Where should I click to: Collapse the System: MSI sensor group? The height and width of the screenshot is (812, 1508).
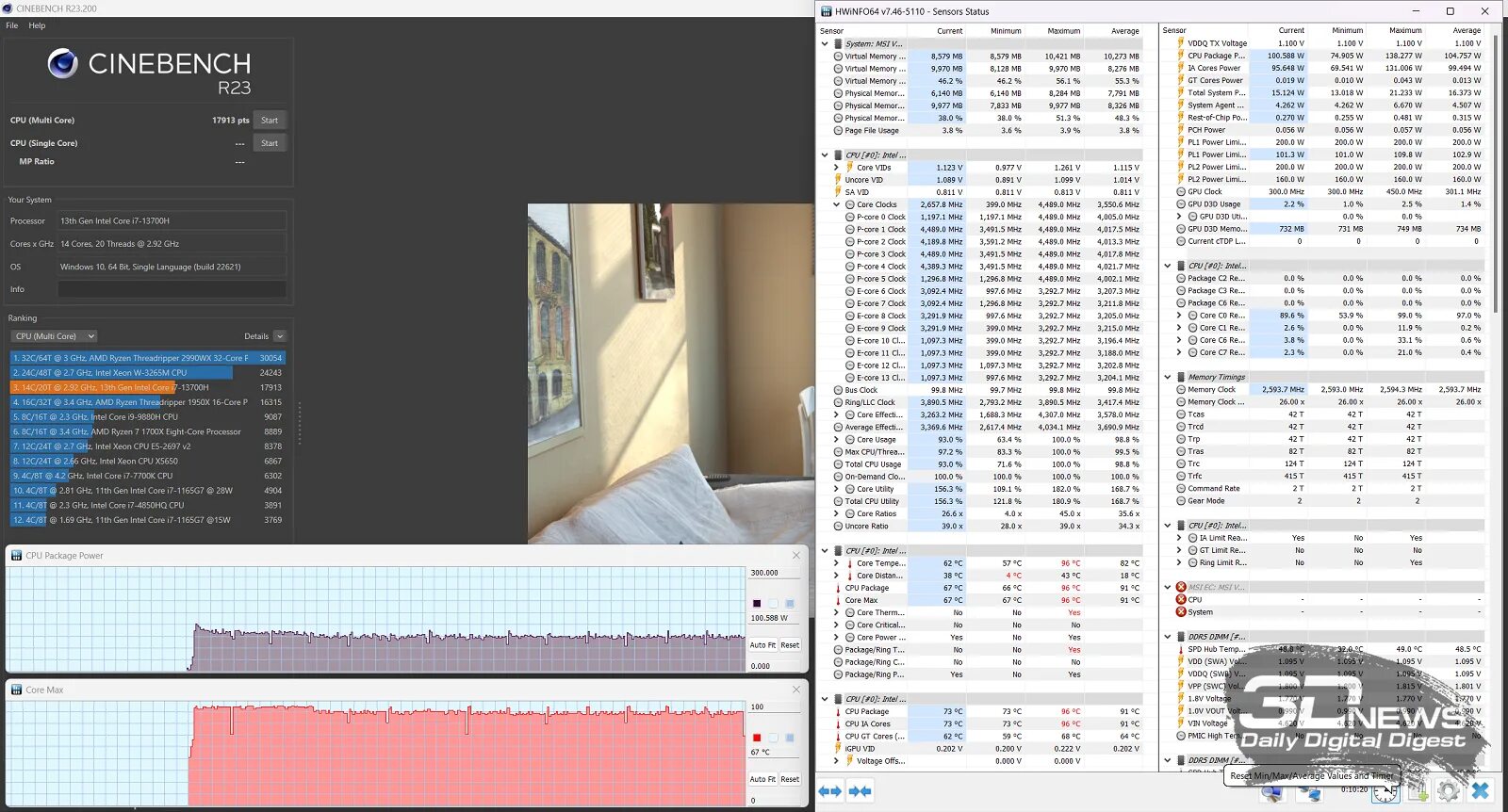pos(825,43)
